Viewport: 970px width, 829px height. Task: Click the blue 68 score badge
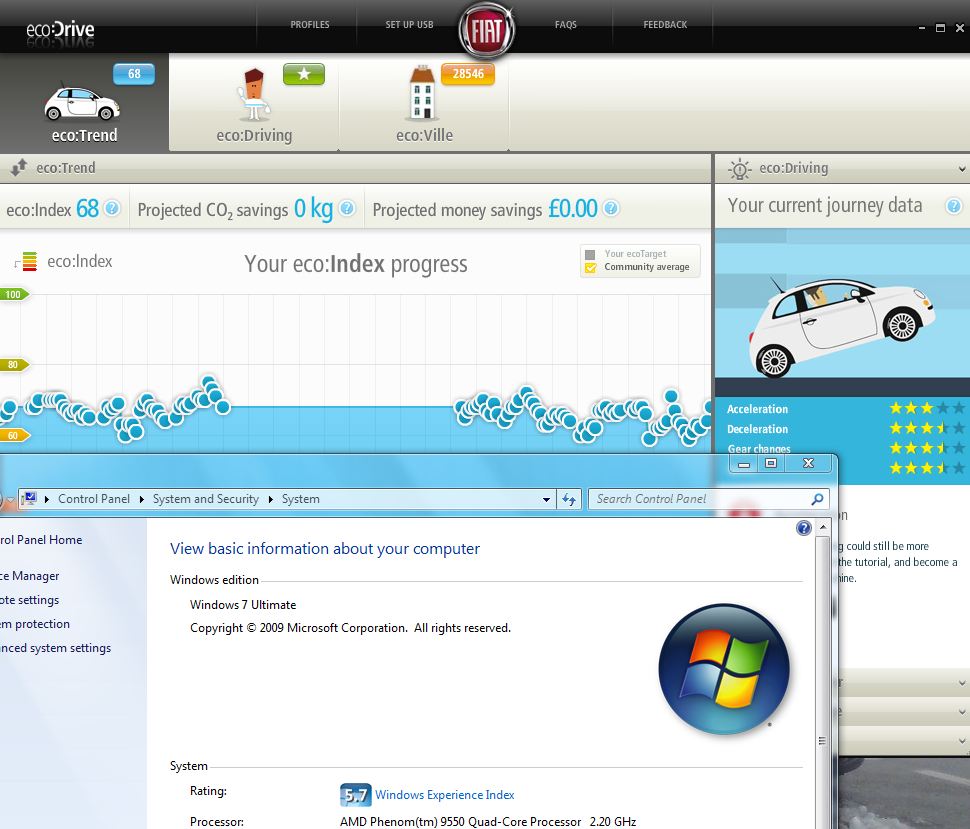[134, 74]
